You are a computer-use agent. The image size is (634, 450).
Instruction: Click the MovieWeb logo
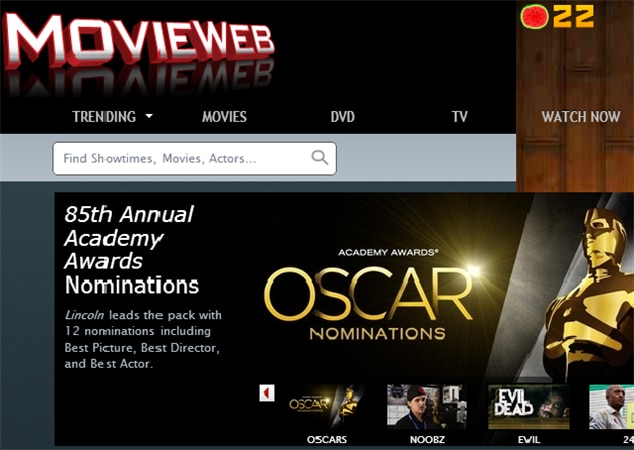[139, 40]
